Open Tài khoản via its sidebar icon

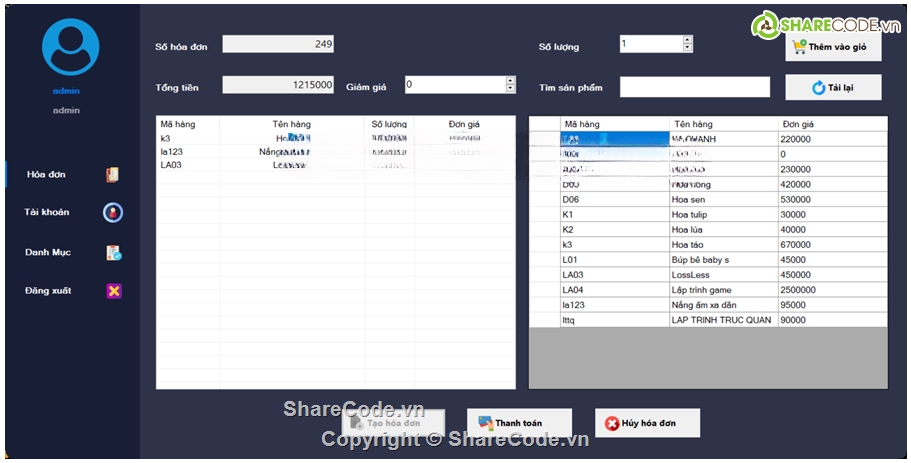[x=113, y=213]
